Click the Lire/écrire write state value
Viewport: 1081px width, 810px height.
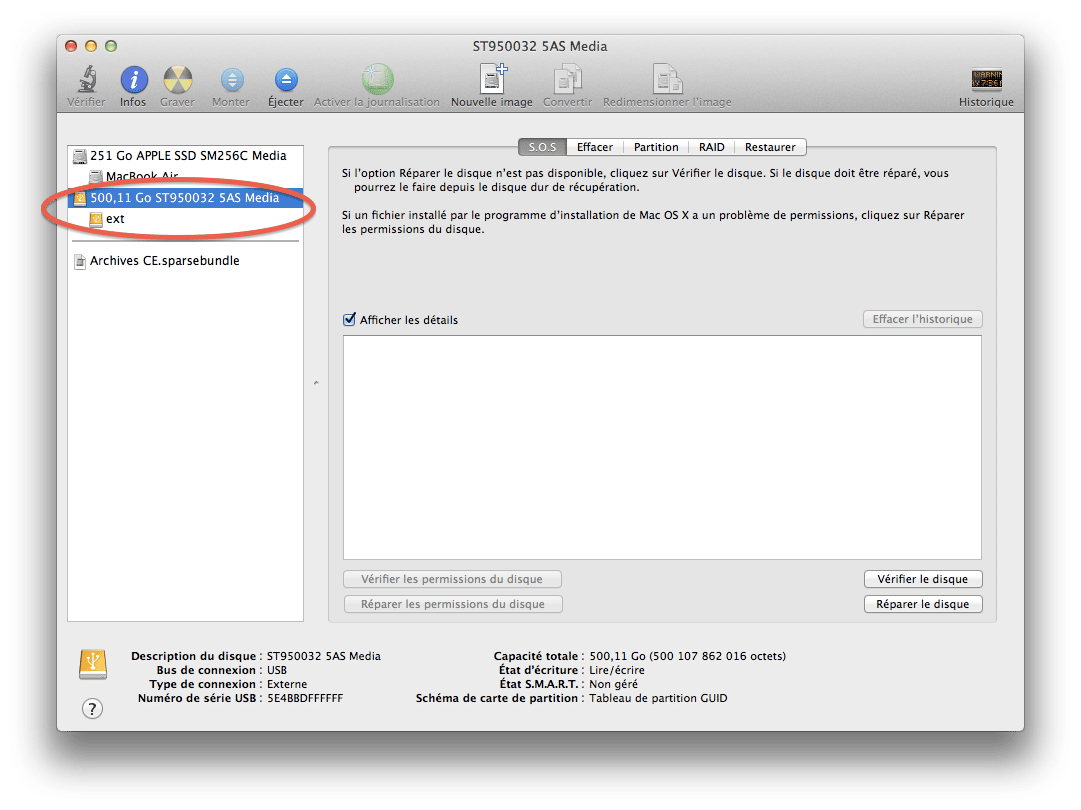pos(616,670)
